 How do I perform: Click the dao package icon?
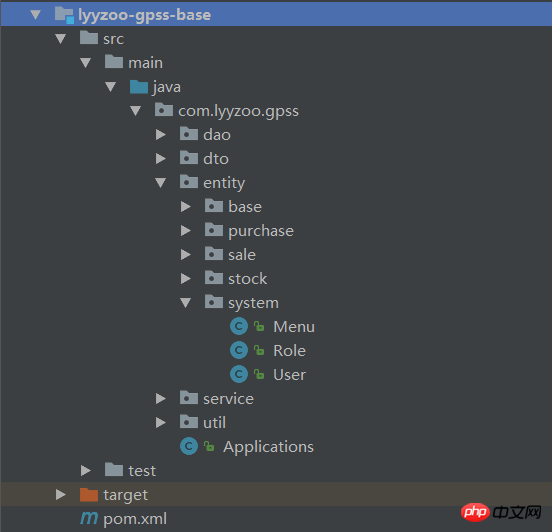(x=189, y=134)
